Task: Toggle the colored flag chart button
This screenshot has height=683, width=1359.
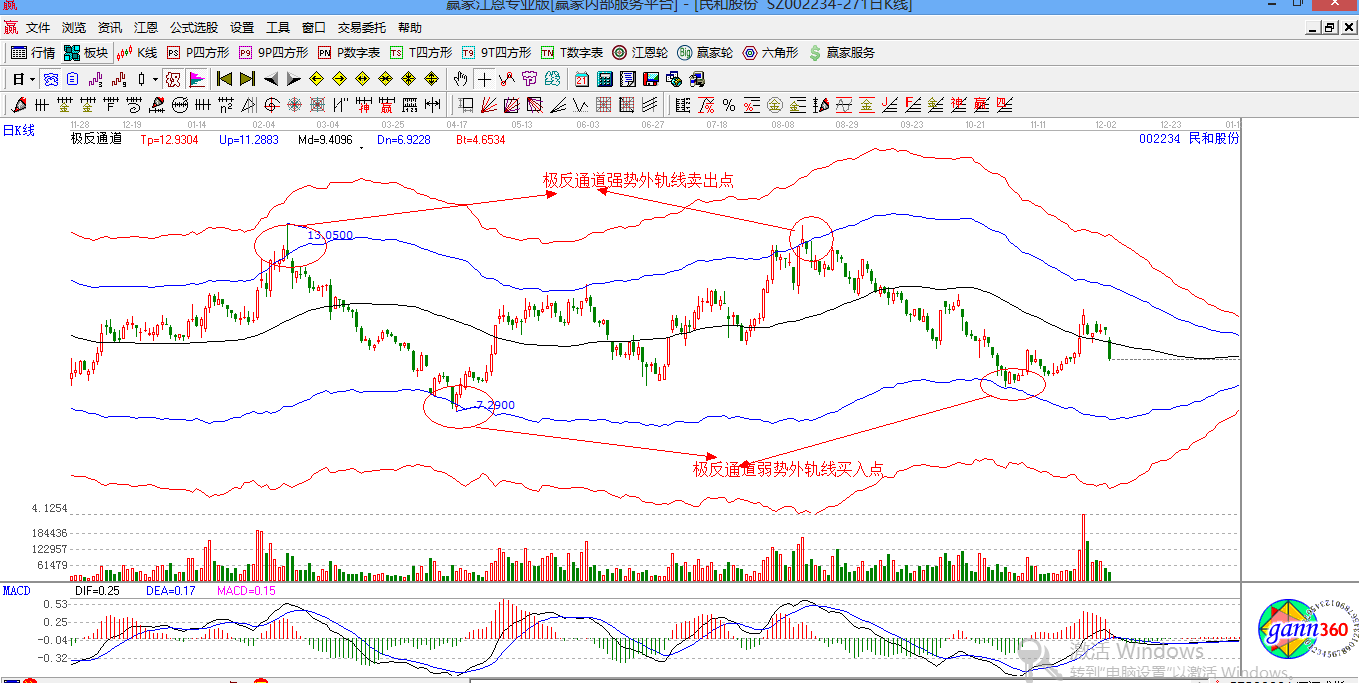Action: coord(197,79)
